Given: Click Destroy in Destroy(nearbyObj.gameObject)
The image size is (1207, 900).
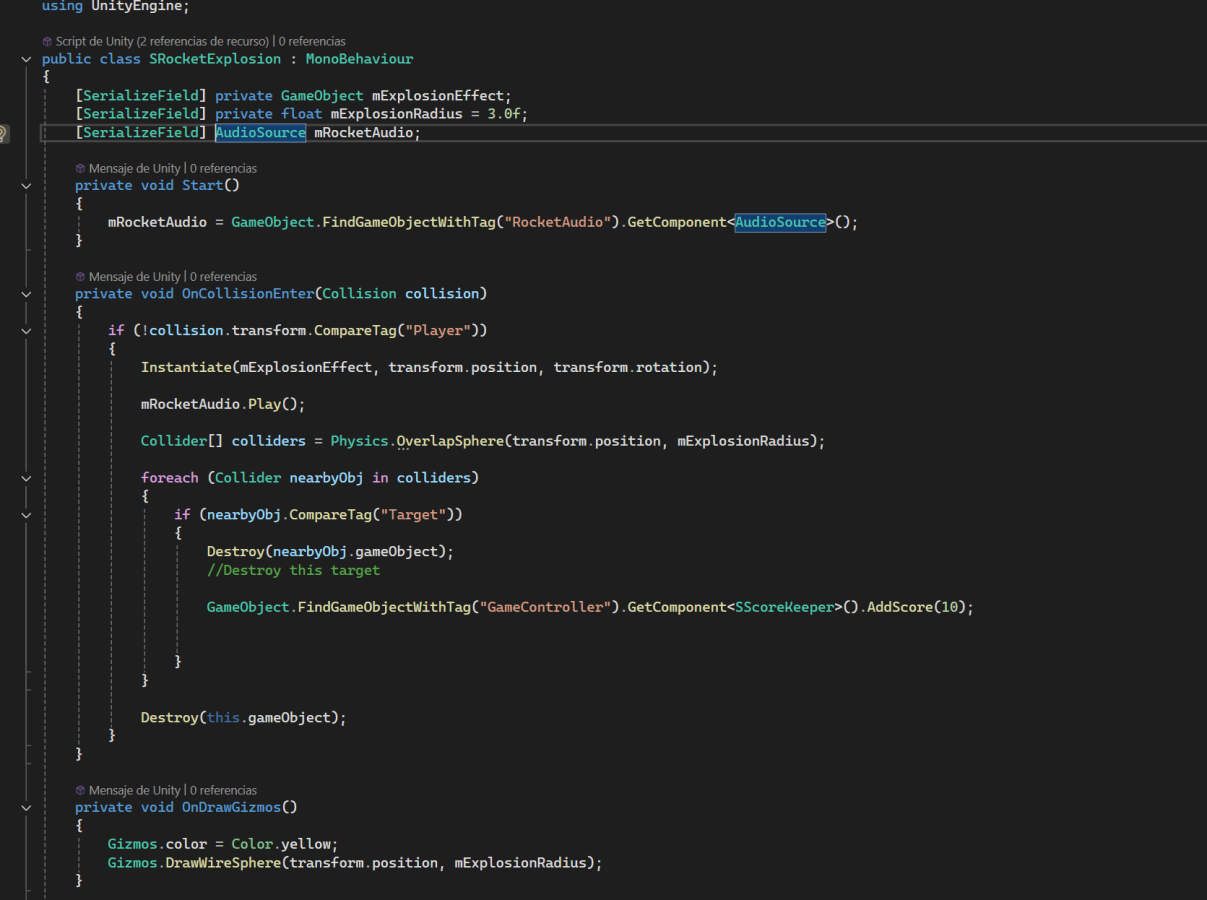Looking at the screenshot, I should tap(236, 552).
